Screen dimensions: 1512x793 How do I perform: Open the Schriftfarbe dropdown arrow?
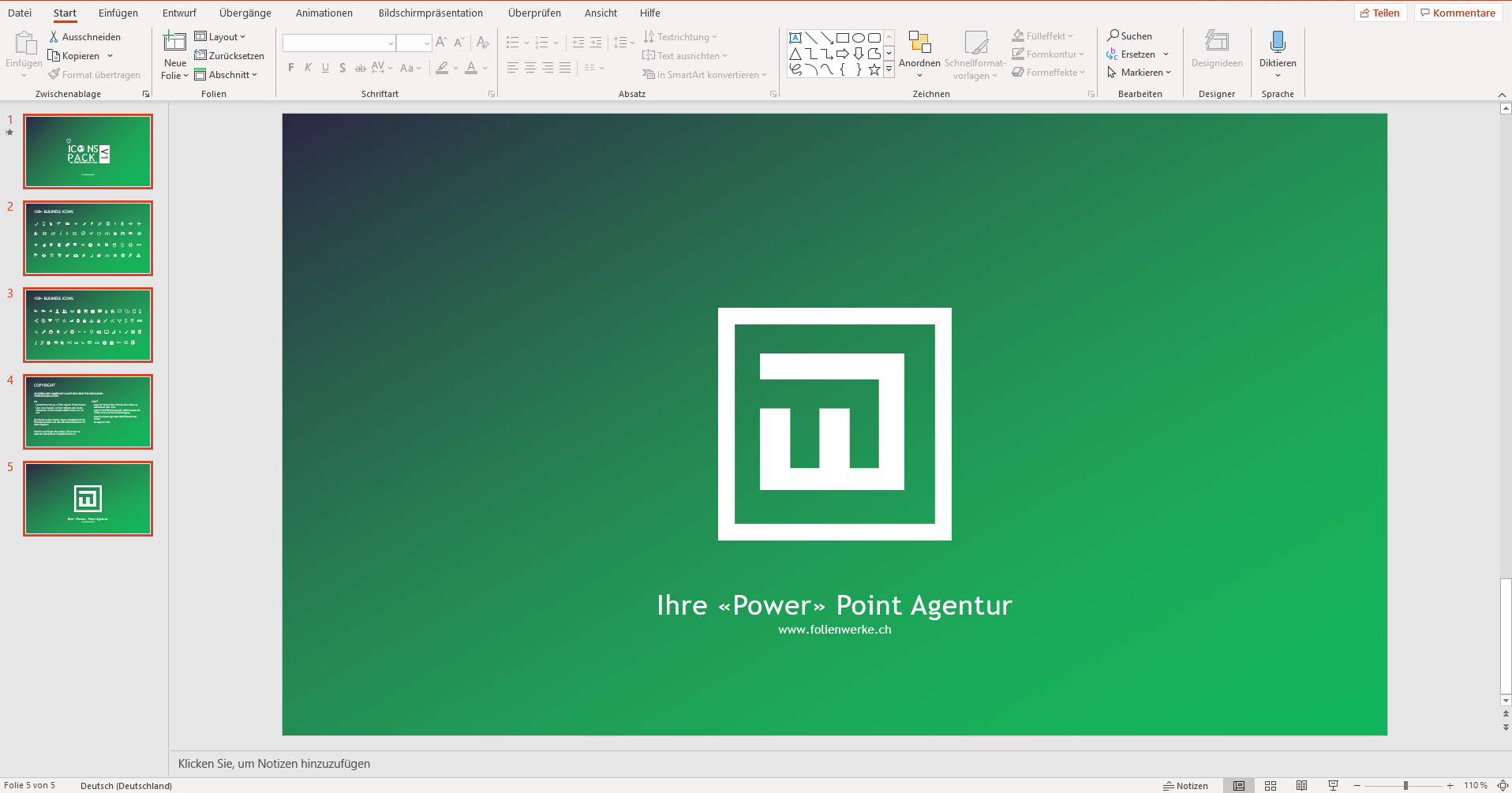485,69
